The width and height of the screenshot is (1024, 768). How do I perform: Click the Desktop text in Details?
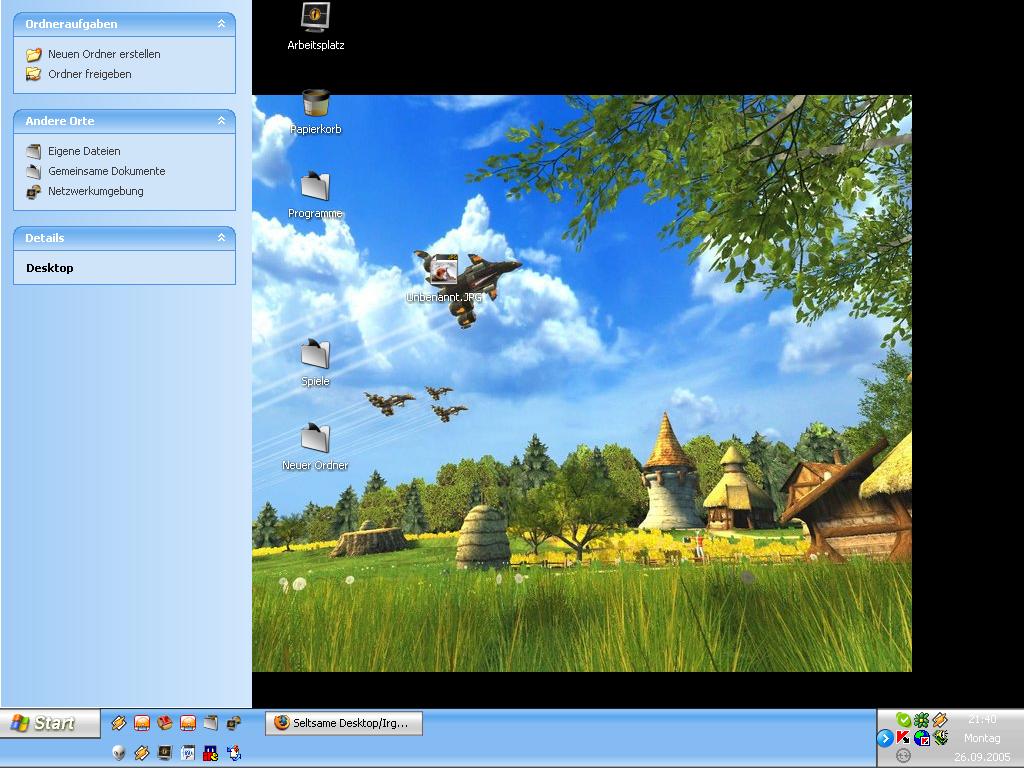pyautogui.click(x=50, y=268)
